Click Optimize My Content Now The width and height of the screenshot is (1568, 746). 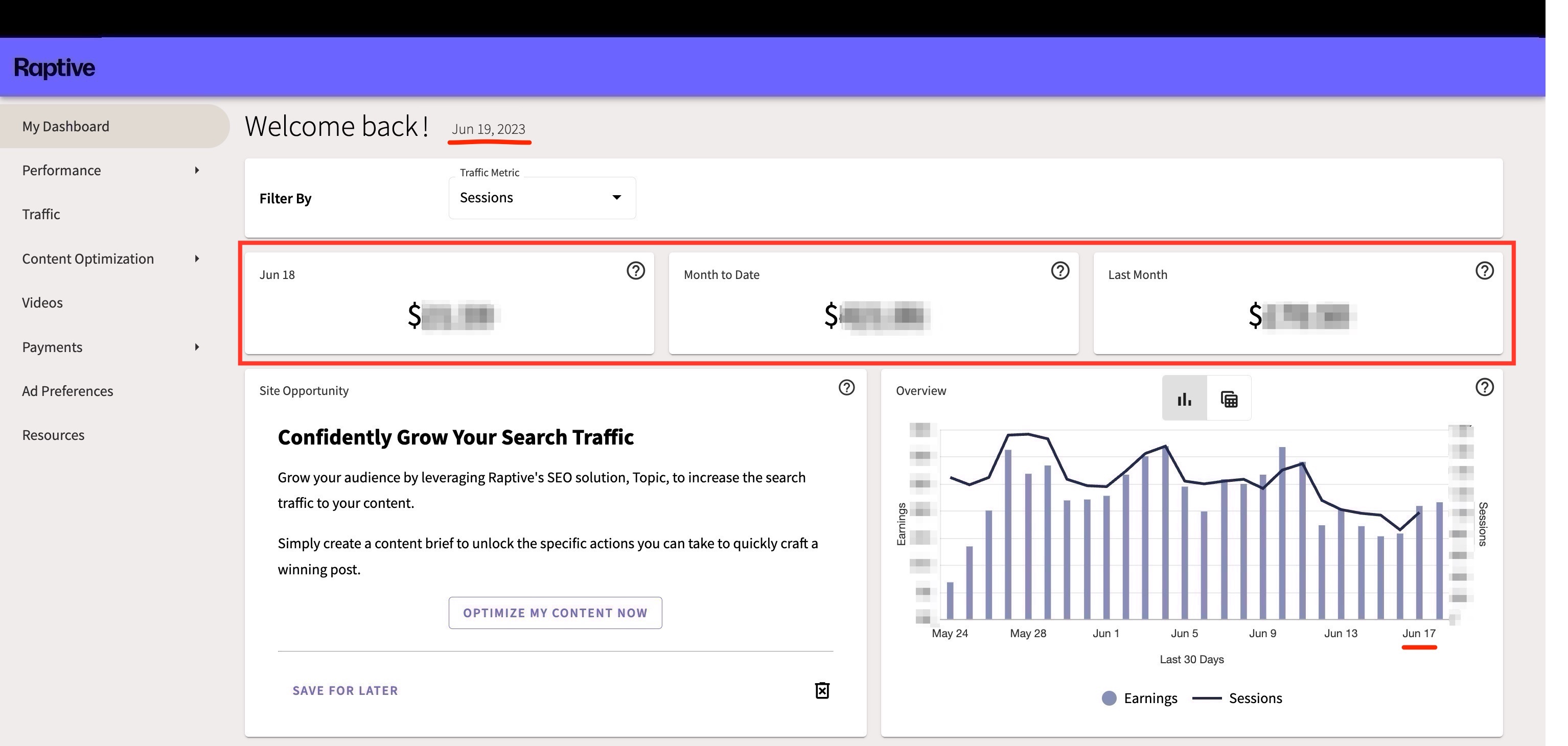[x=555, y=613]
